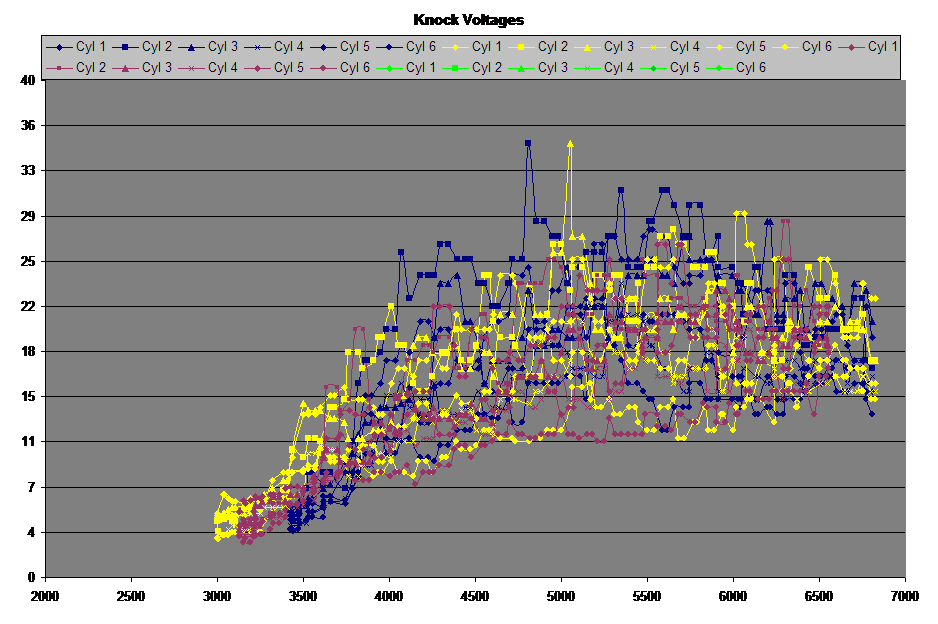Select the chart title at the top
Screen dimensions: 938x624
pyautogui.click(x=468, y=19)
